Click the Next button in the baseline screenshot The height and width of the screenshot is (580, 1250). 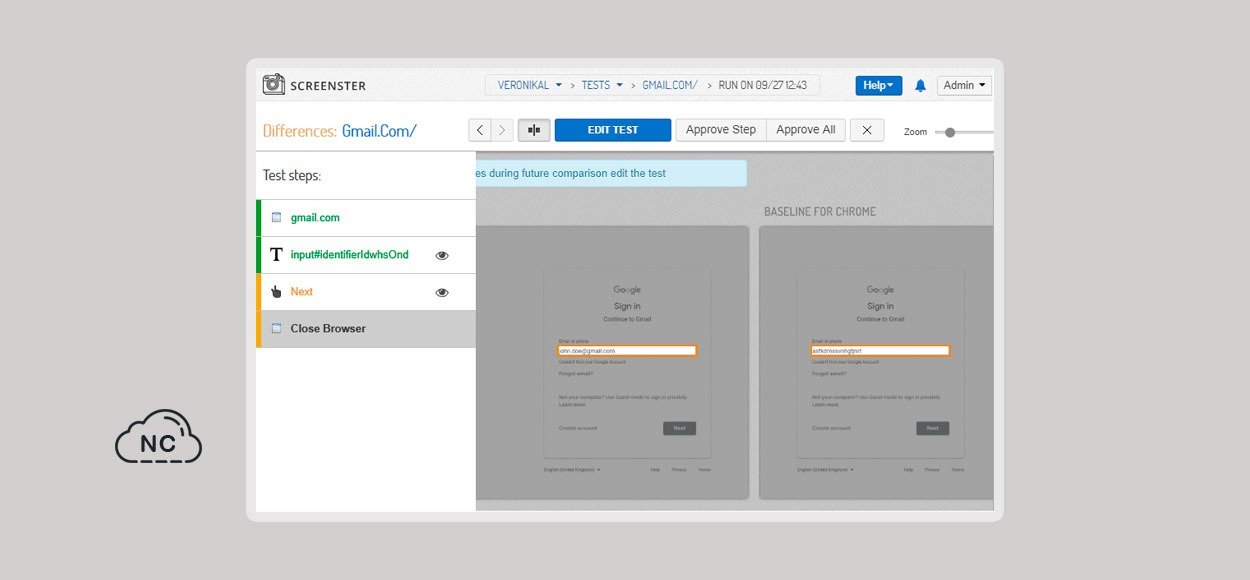click(933, 428)
